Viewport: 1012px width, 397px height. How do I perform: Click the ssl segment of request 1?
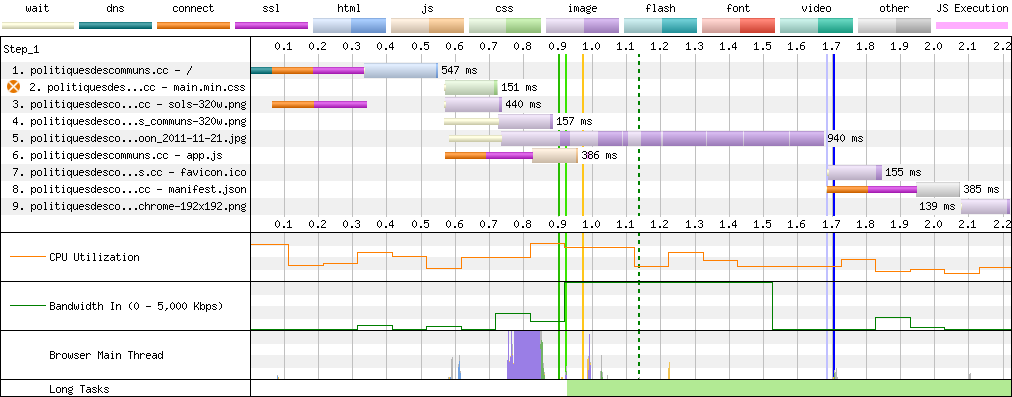(338, 70)
